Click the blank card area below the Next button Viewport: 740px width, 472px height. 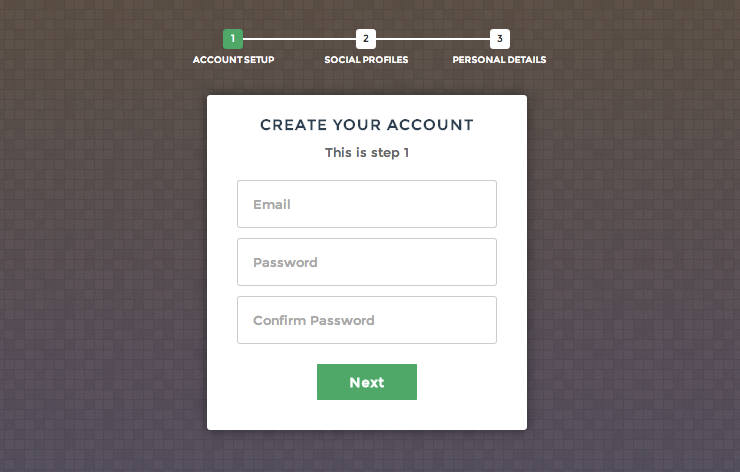point(367,415)
